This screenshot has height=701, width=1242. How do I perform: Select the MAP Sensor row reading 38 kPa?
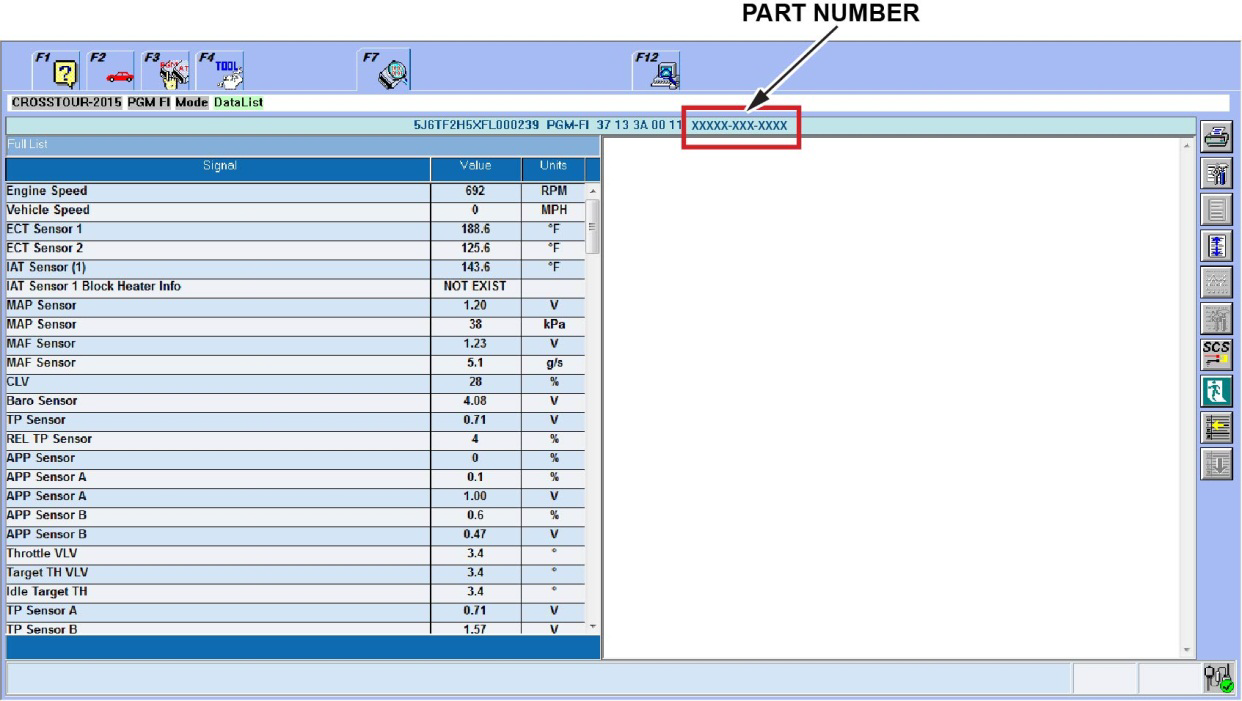(x=294, y=324)
